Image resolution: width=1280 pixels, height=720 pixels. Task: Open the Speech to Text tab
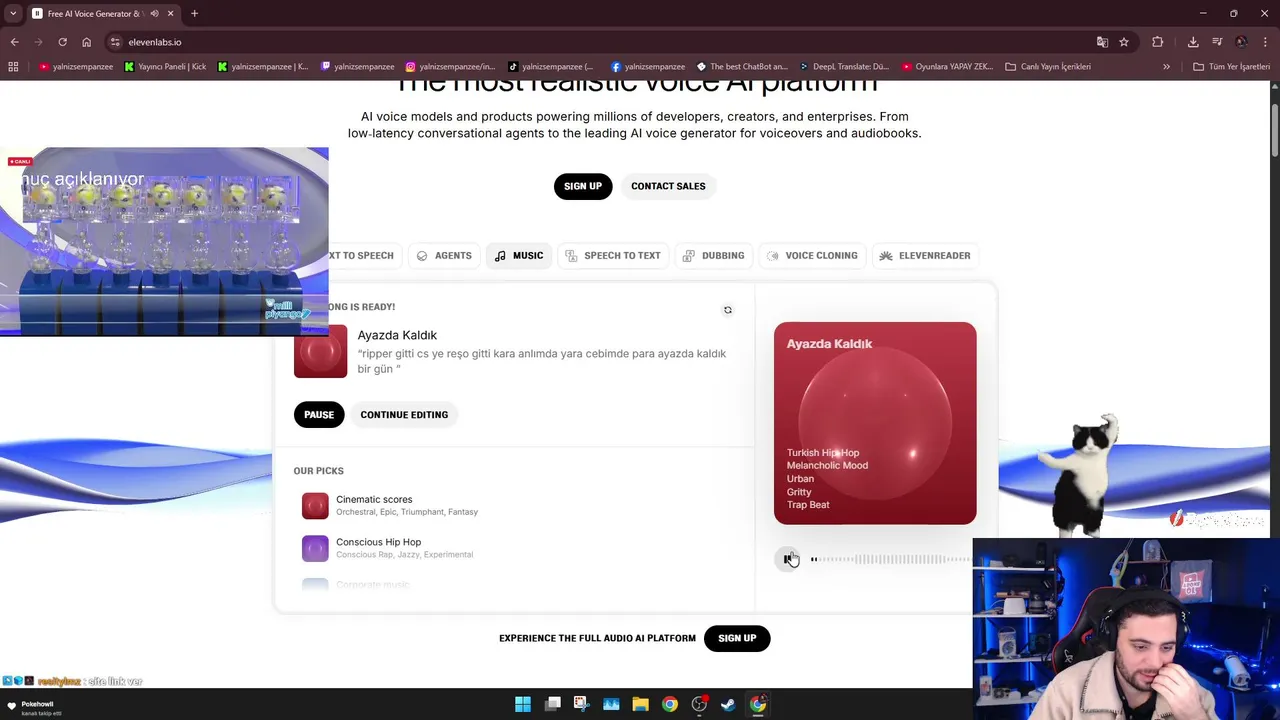[x=613, y=256]
